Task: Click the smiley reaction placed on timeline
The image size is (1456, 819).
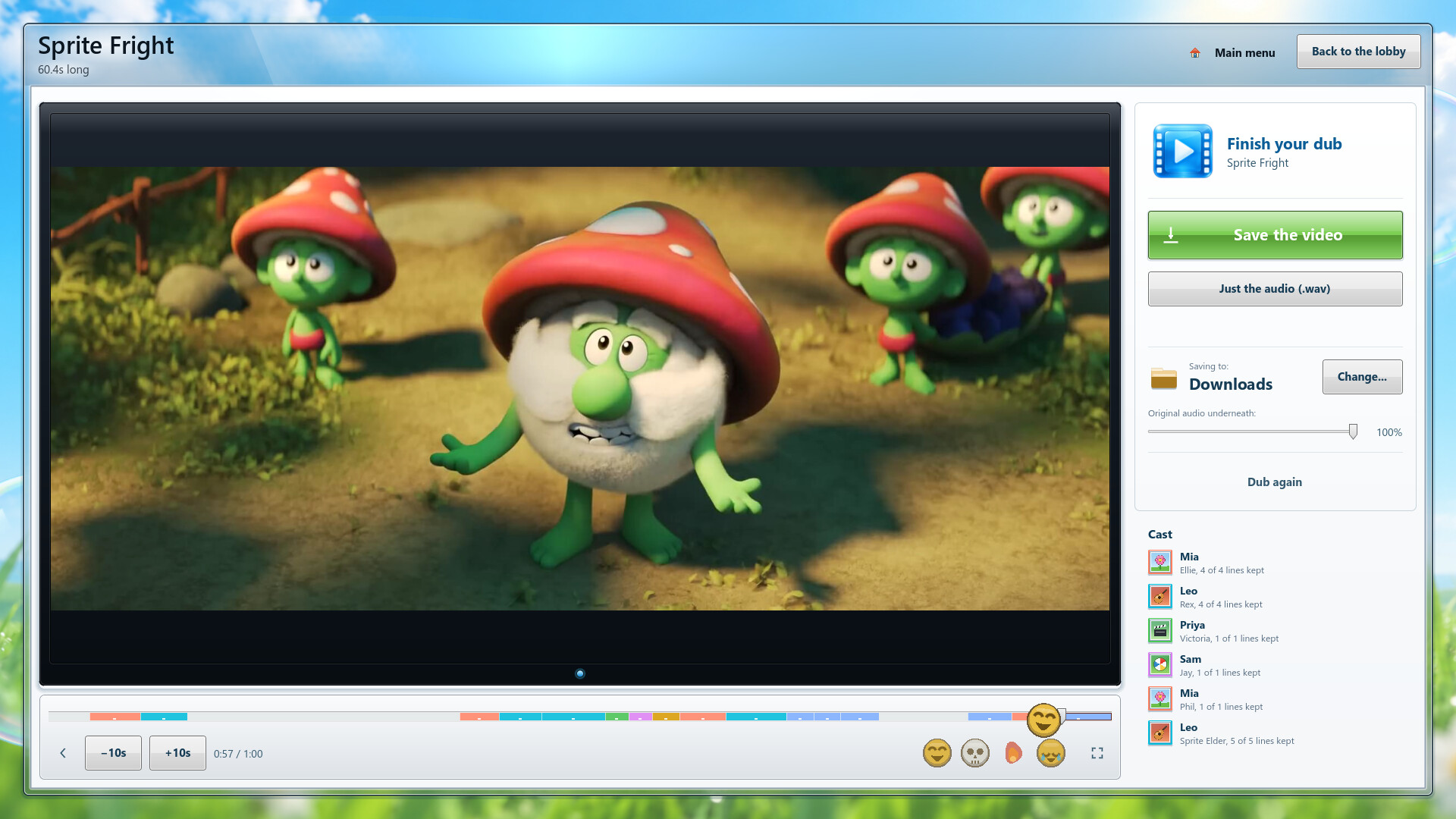Action: coord(1043,720)
